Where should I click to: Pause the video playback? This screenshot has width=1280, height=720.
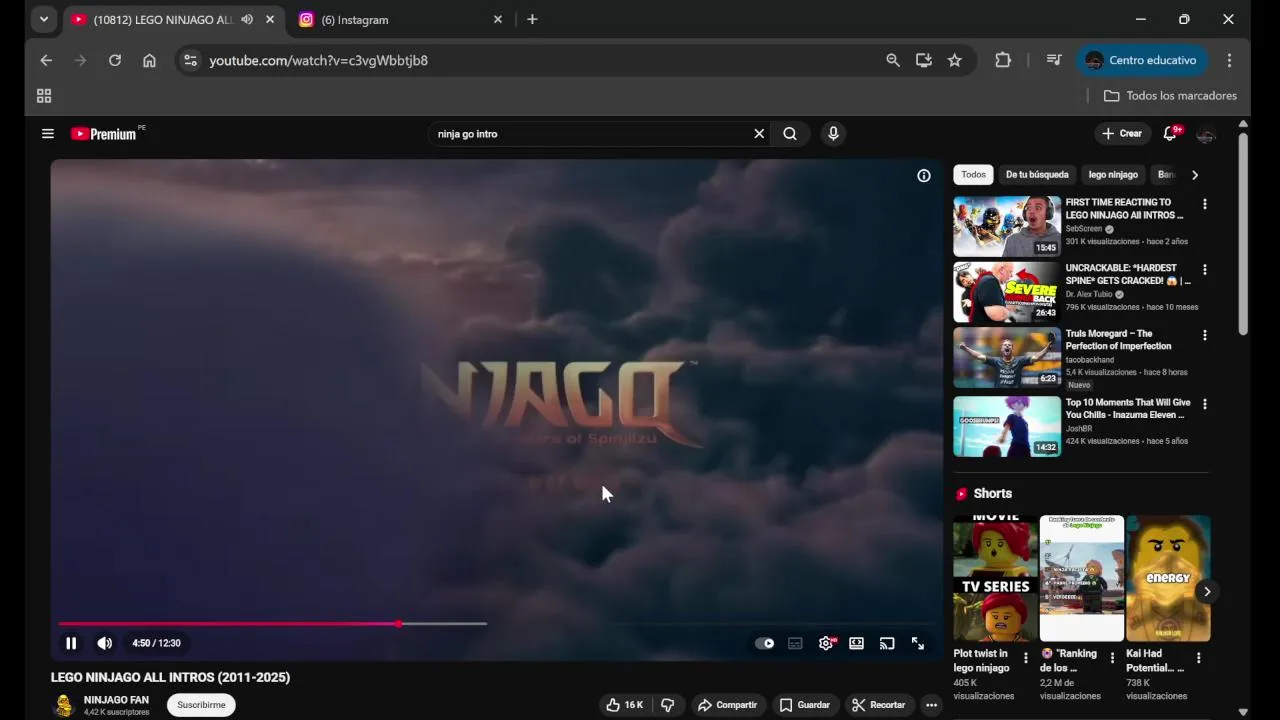coord(71,643)
